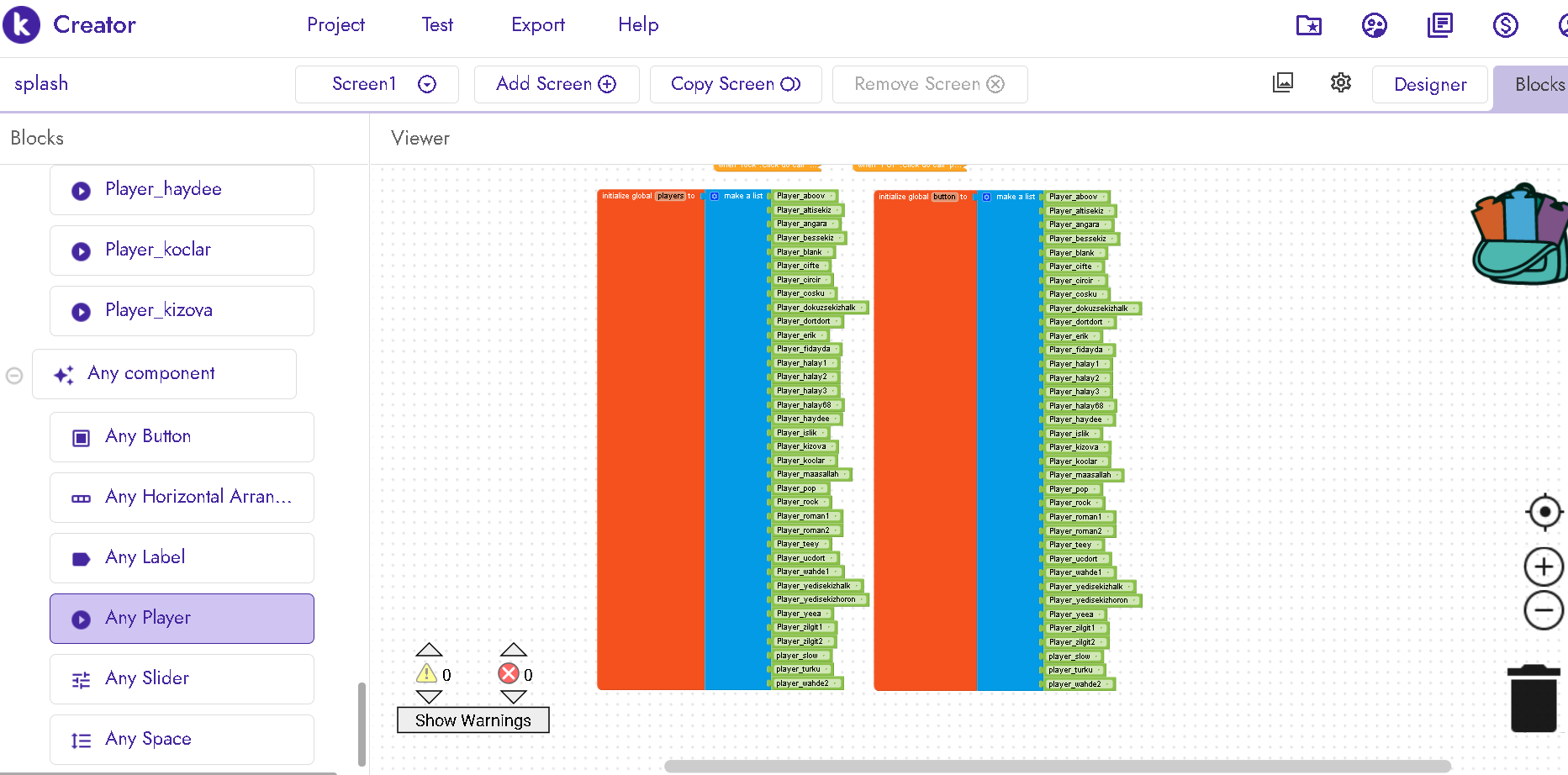The image size is (1568, 775).
Task: Center the workspace with the target icon
Action: coord(1544,512)
